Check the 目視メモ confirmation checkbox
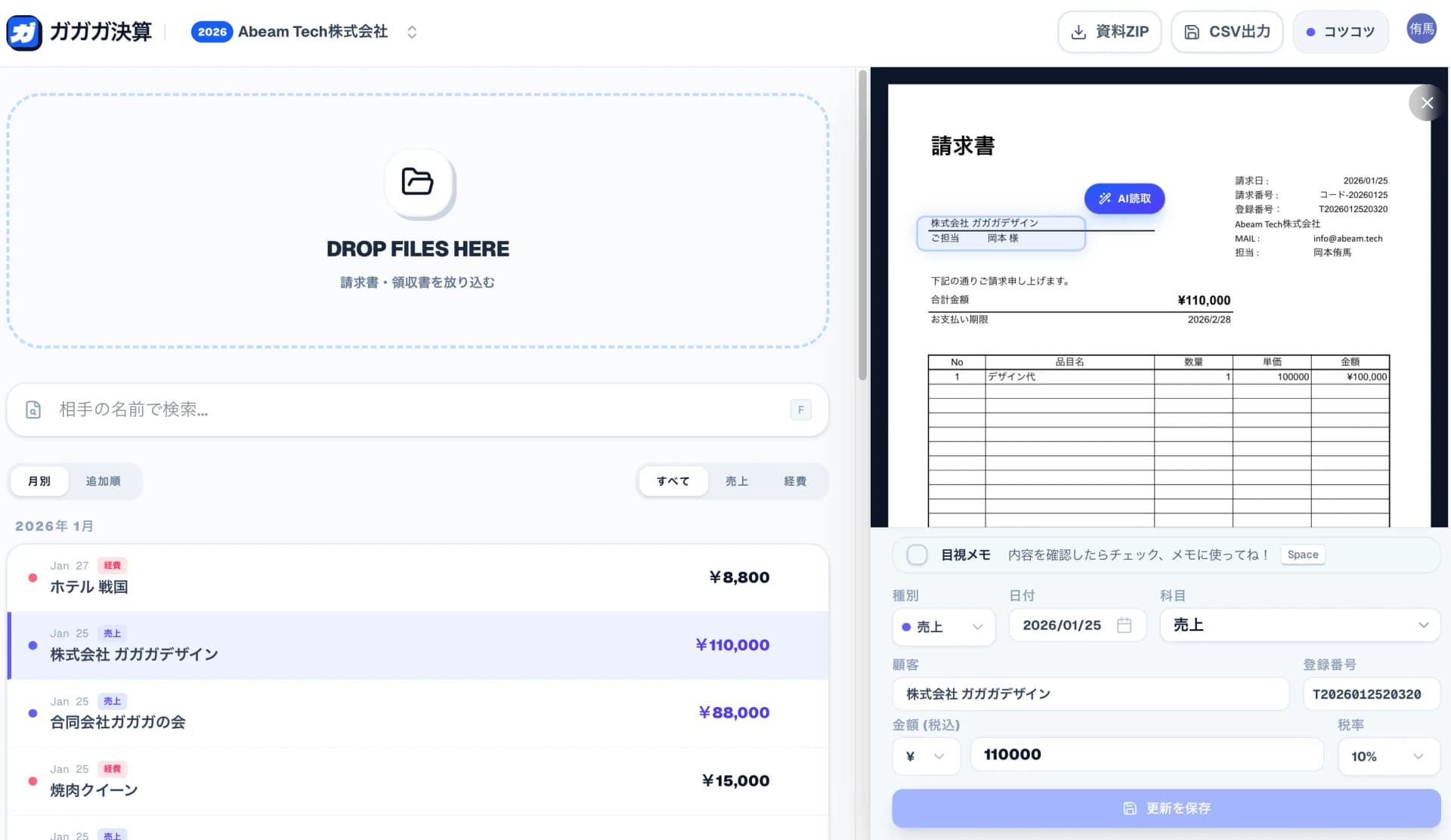Screen dimensions: 1451x840 click(x=917, y=555)
